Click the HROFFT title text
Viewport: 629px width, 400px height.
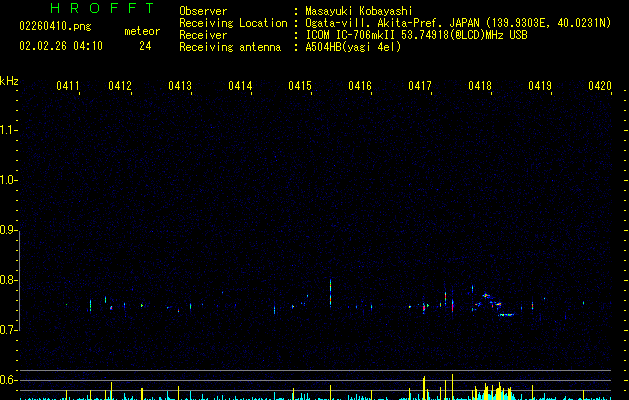click(x=102, y=8)
